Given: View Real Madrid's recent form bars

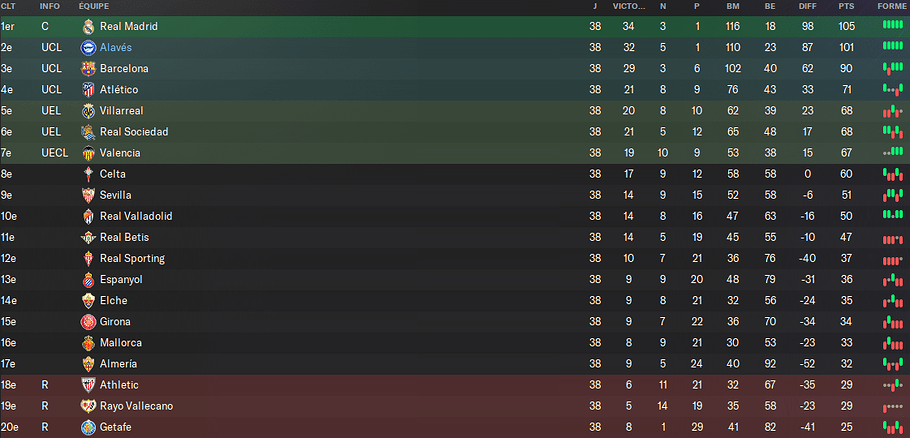Looking at the screenshot, I should [x=893, y=25].
